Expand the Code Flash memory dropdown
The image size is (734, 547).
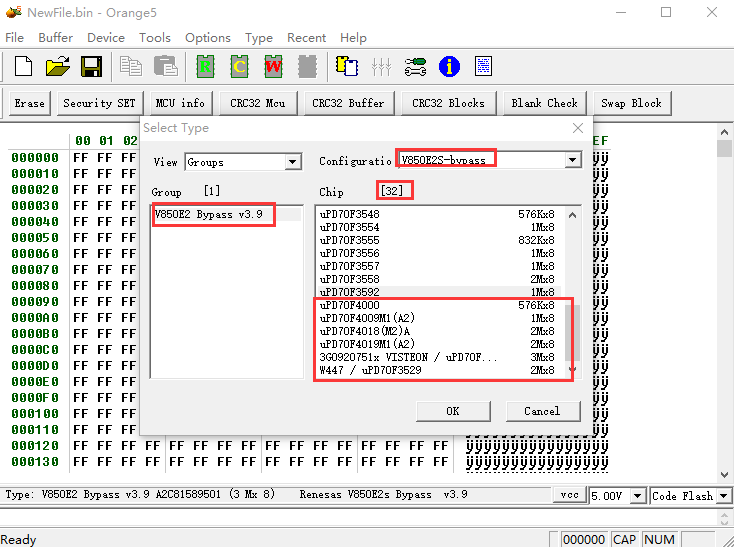(724, 496)
